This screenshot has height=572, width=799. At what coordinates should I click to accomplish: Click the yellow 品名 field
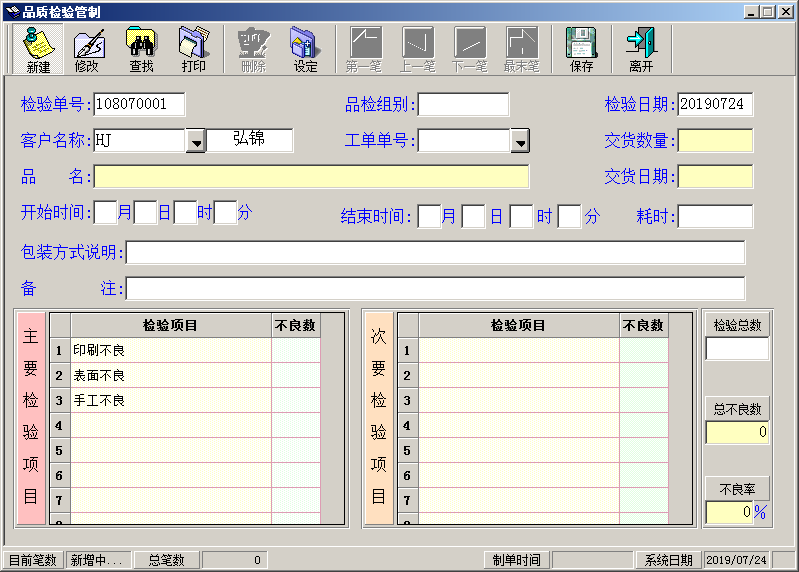[311, 177]
